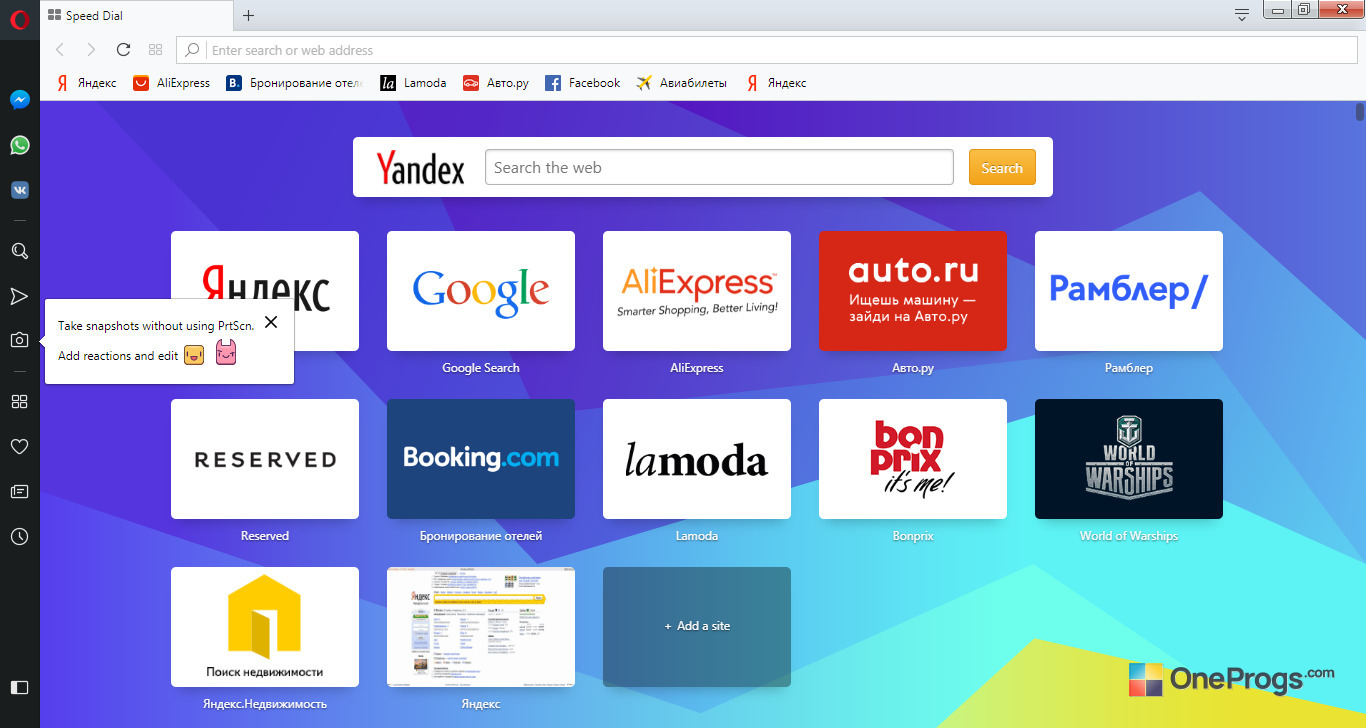Click the Yandex logo beside the search box

point(420,168)
